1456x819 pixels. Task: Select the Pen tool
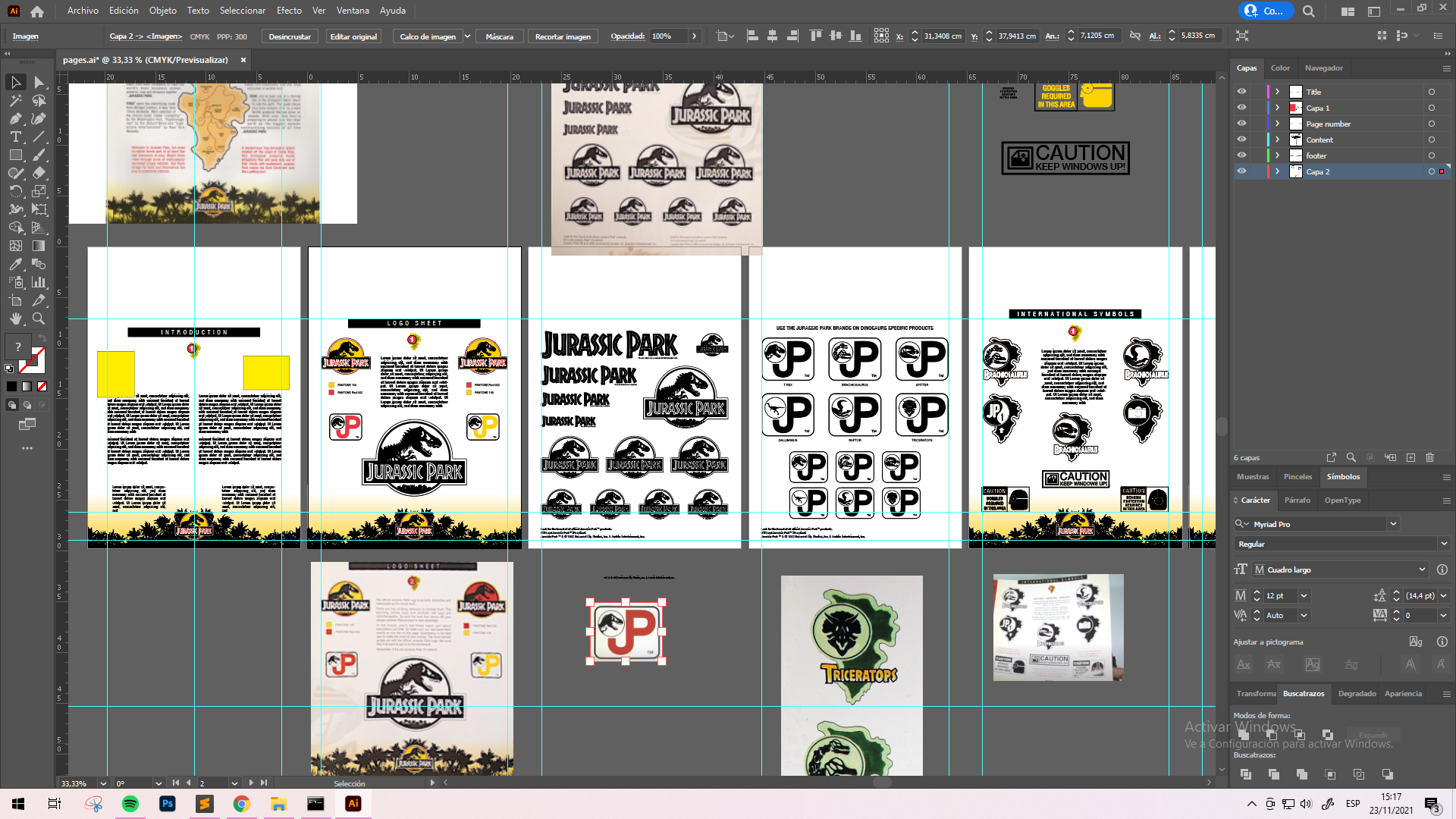(x=16, y=118)
